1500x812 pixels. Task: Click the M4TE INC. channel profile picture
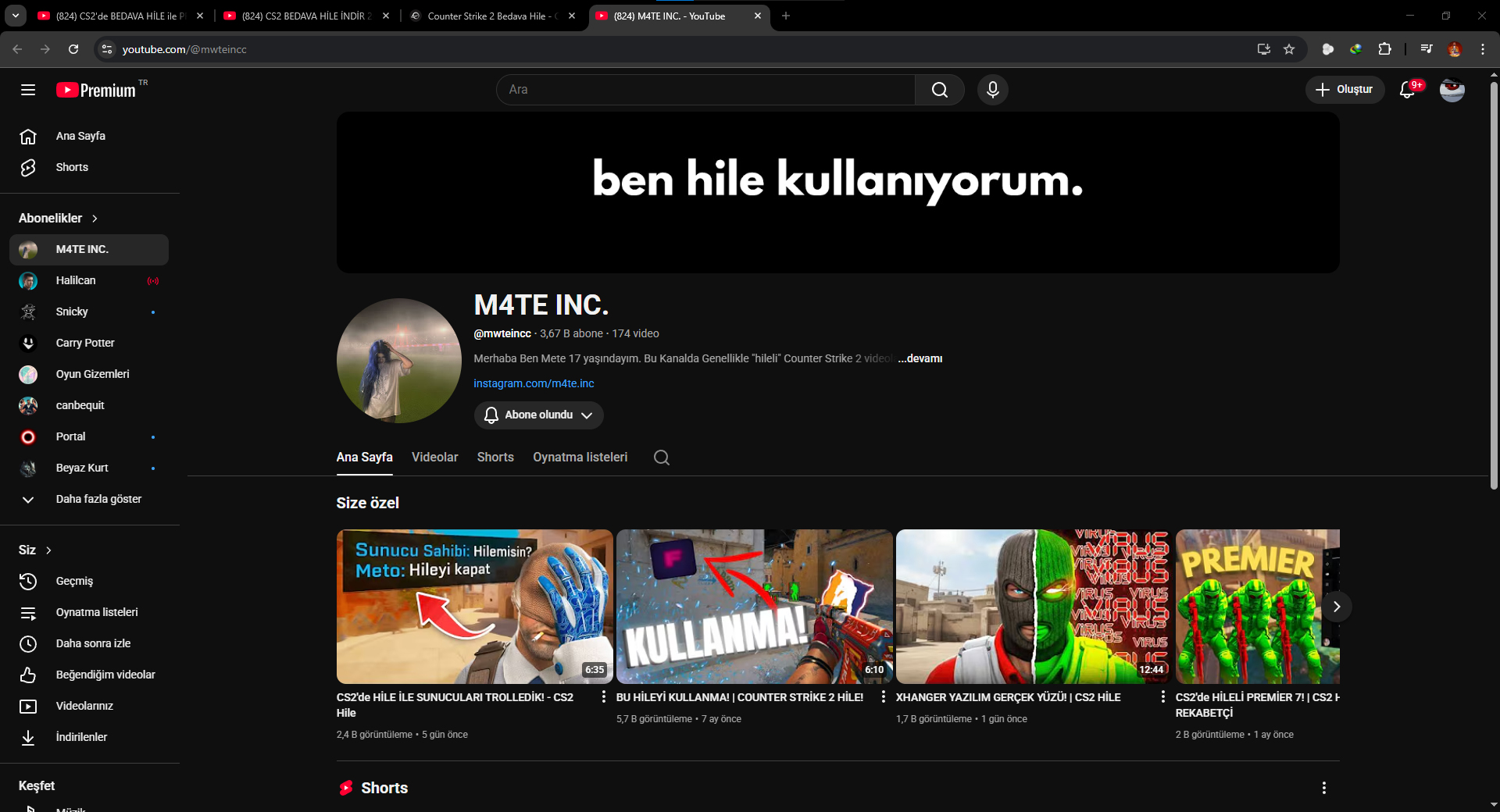tap(399, 361)
